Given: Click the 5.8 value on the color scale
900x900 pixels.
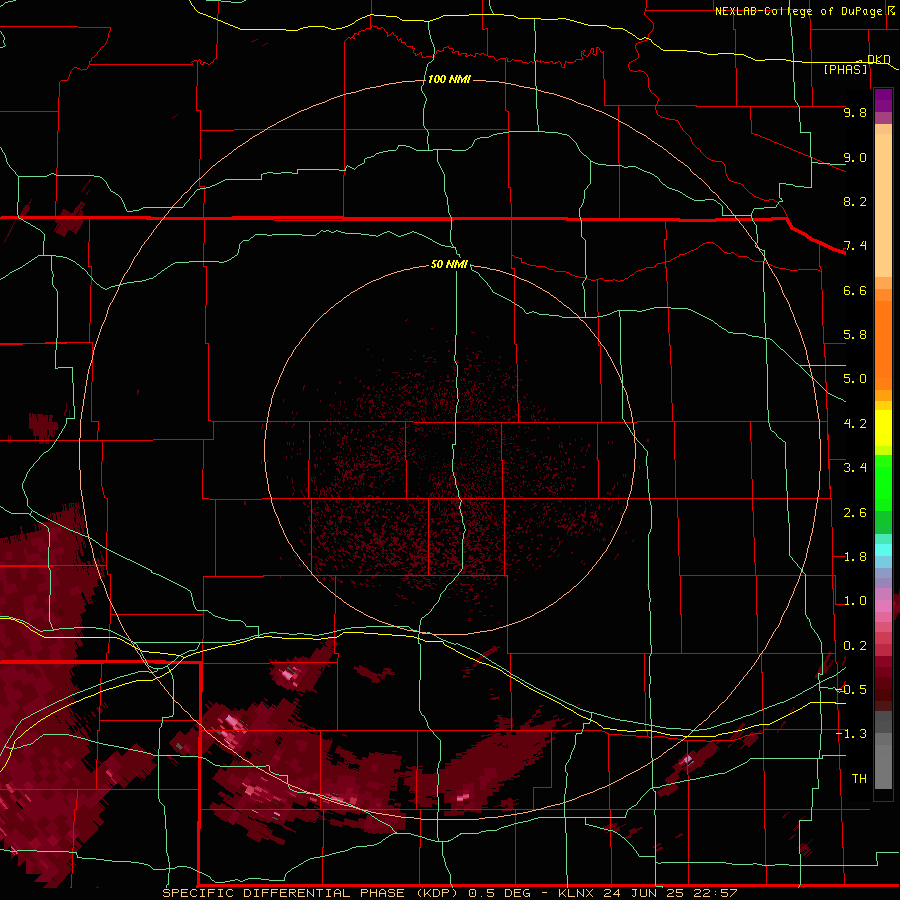Looking at the screenshot, I should tap(855, 335).
